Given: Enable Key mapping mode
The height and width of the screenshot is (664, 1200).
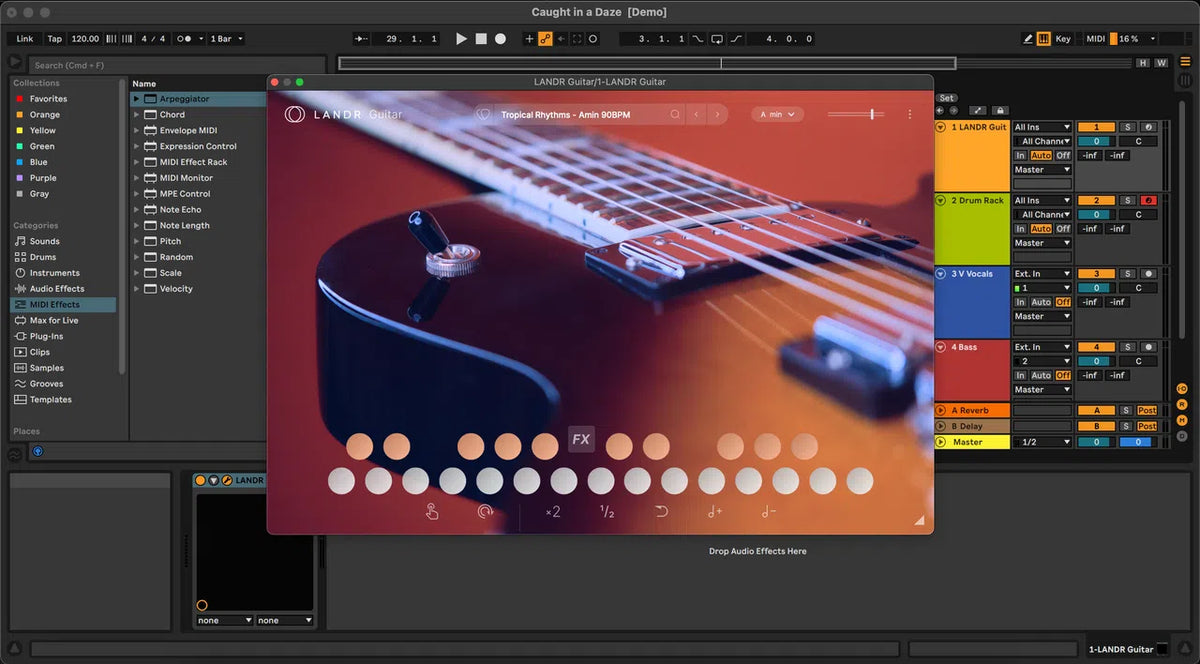Looking at the screenshot, I should (1064, 38).
